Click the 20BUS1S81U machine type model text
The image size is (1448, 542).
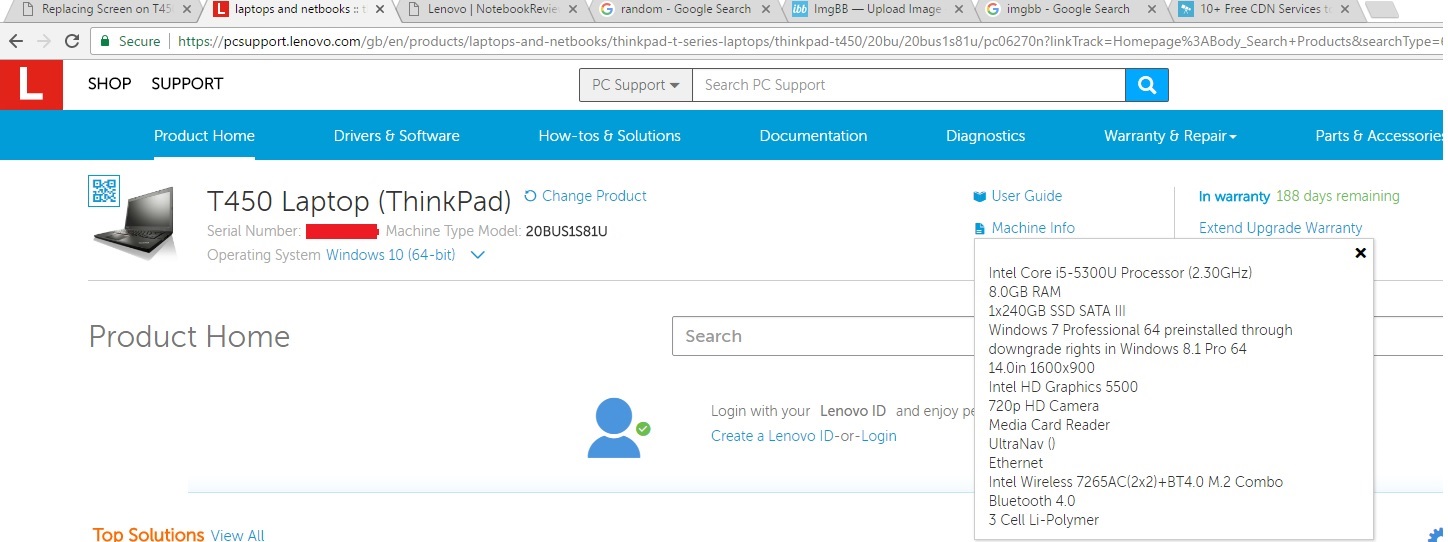tap(566, 231)
